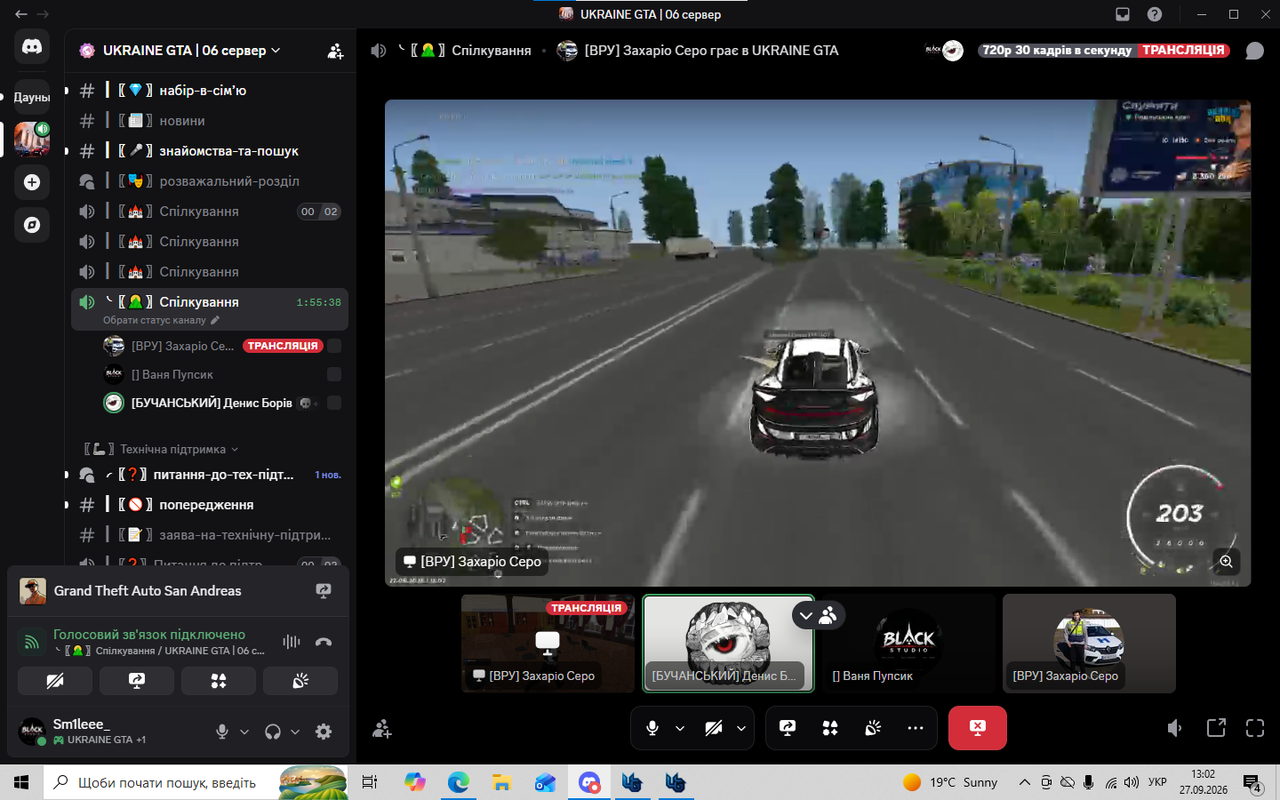Click the invite people icon beside server name

(x=335, y=51)
